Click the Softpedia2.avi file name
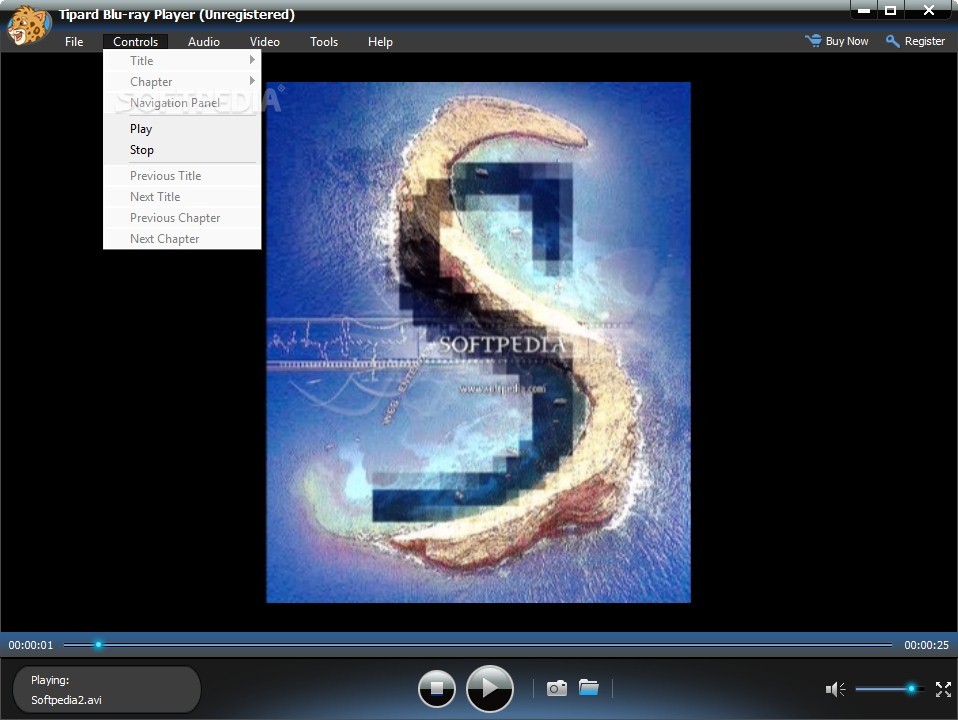Screen dimensions: 958x720 (x=66, y=700)
